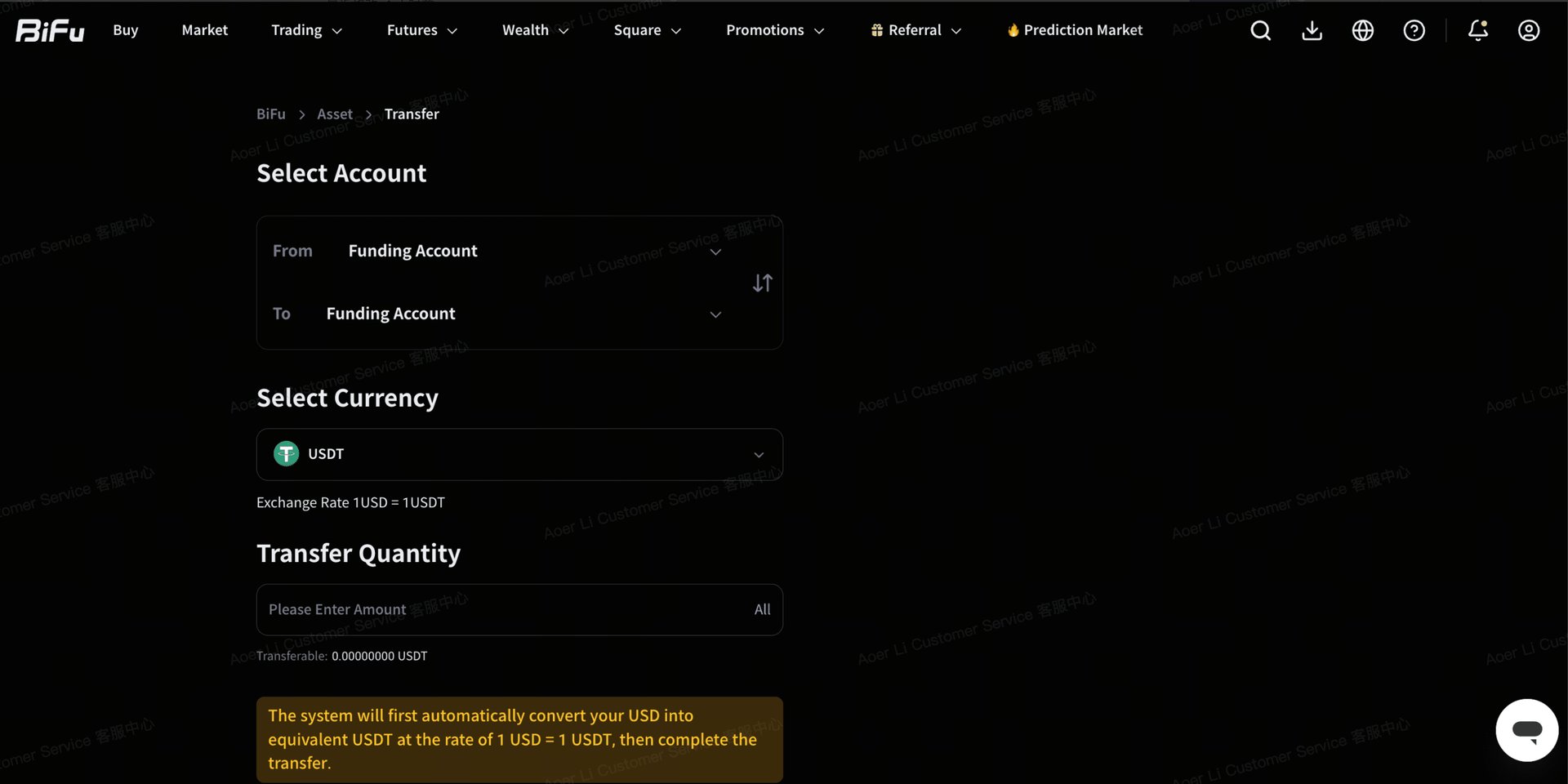The image size is (1568, 784).
Task: Open Prediction Market page
Action: (1075, 30)
